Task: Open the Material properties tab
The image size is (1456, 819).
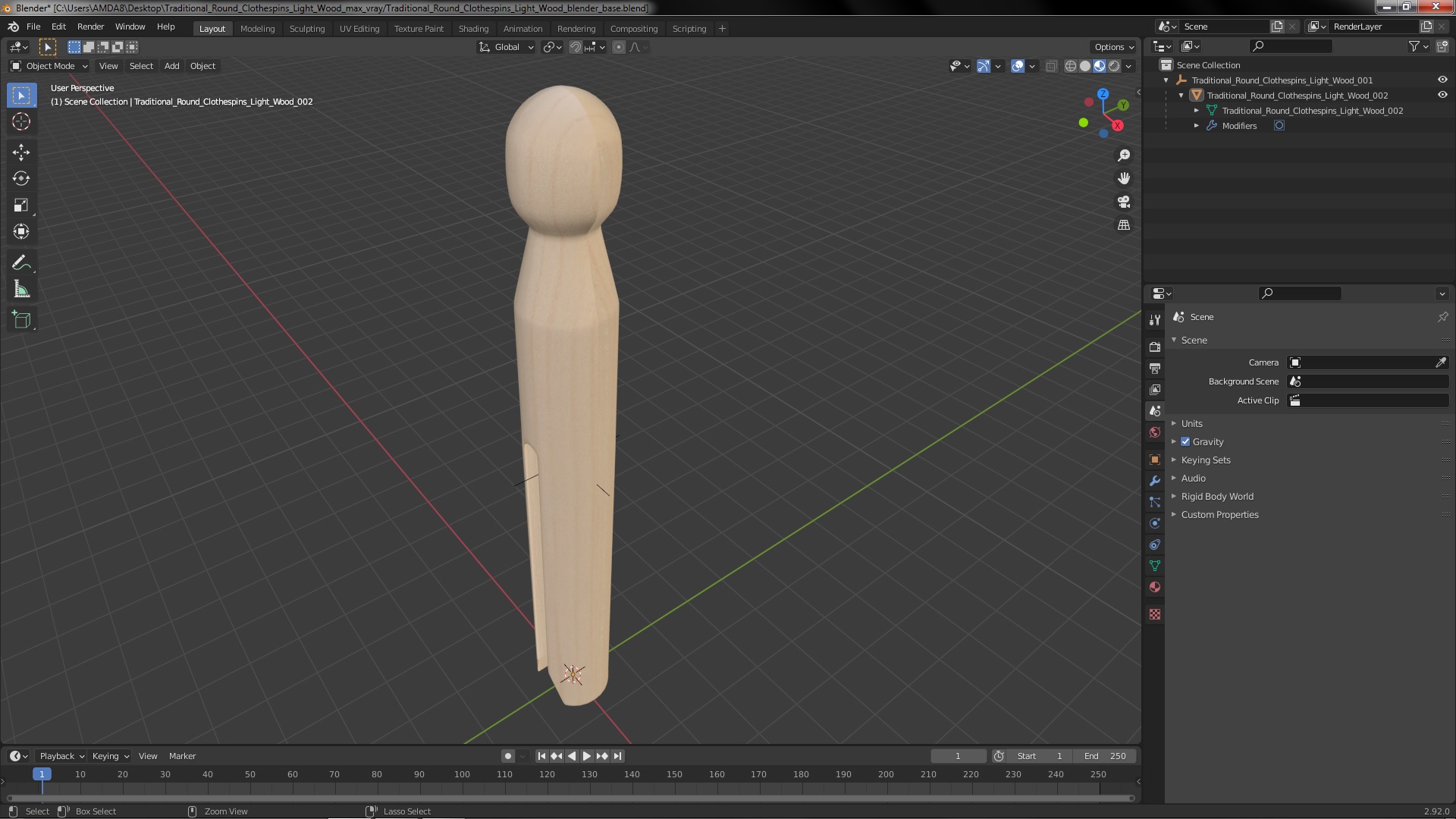Action: (x=1155, y=587)
